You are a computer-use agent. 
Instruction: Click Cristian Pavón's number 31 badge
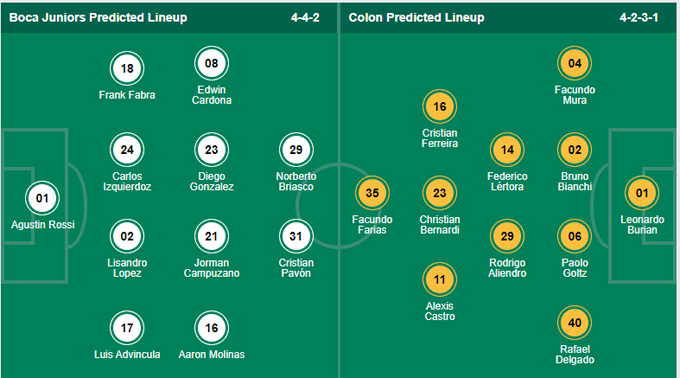point(296,236)
